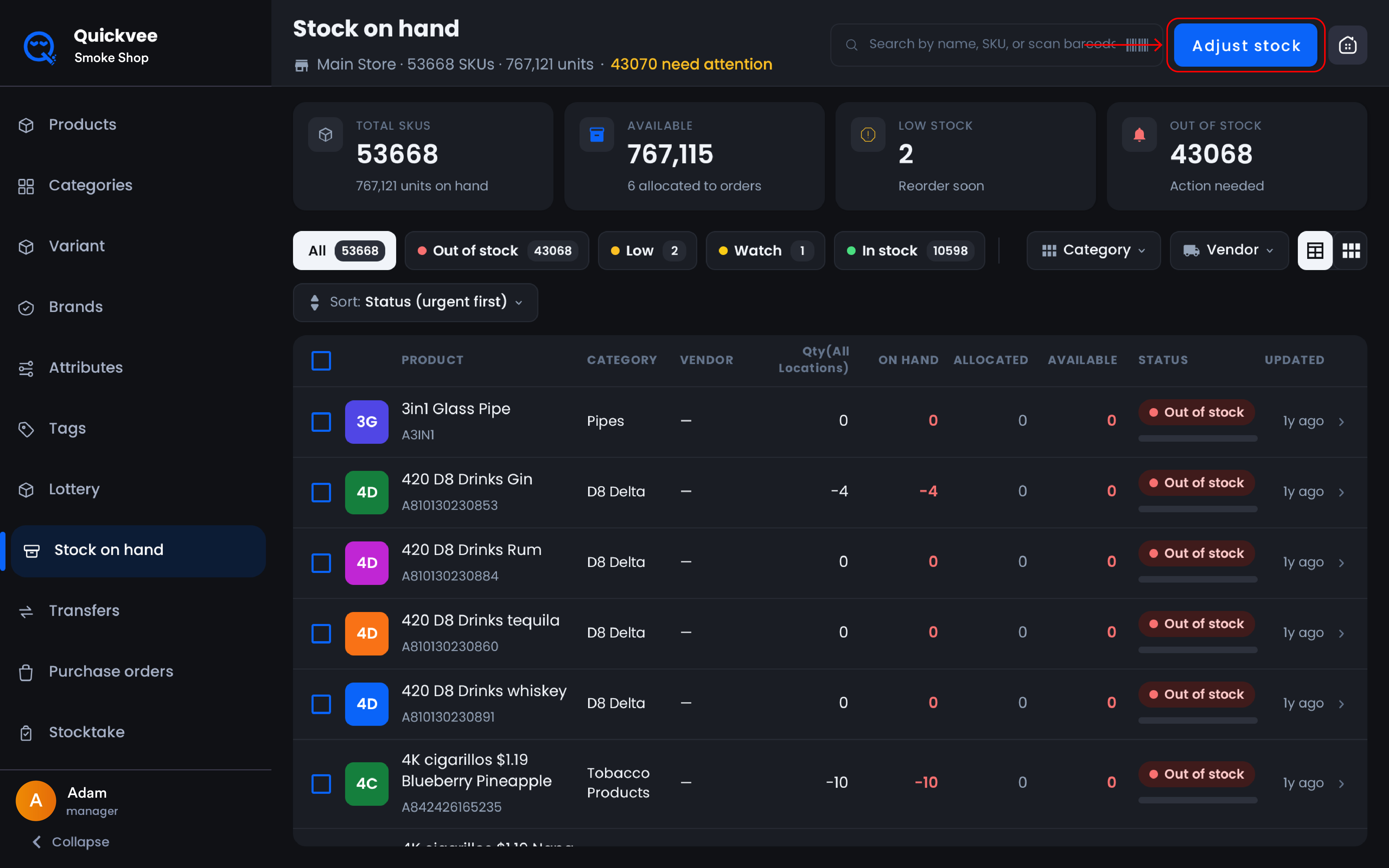Click the Stocktake clipboard icon
The image size is (1389, 868).
26,733
